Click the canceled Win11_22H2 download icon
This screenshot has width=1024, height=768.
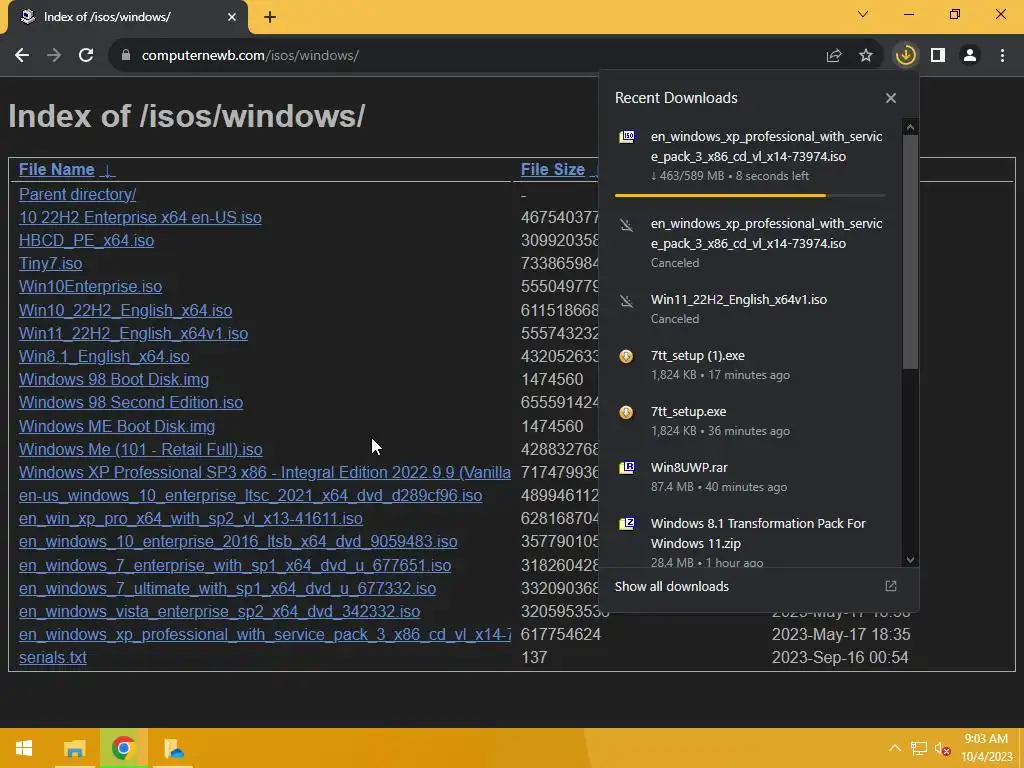pyautogui.click(x=626, y=301)
